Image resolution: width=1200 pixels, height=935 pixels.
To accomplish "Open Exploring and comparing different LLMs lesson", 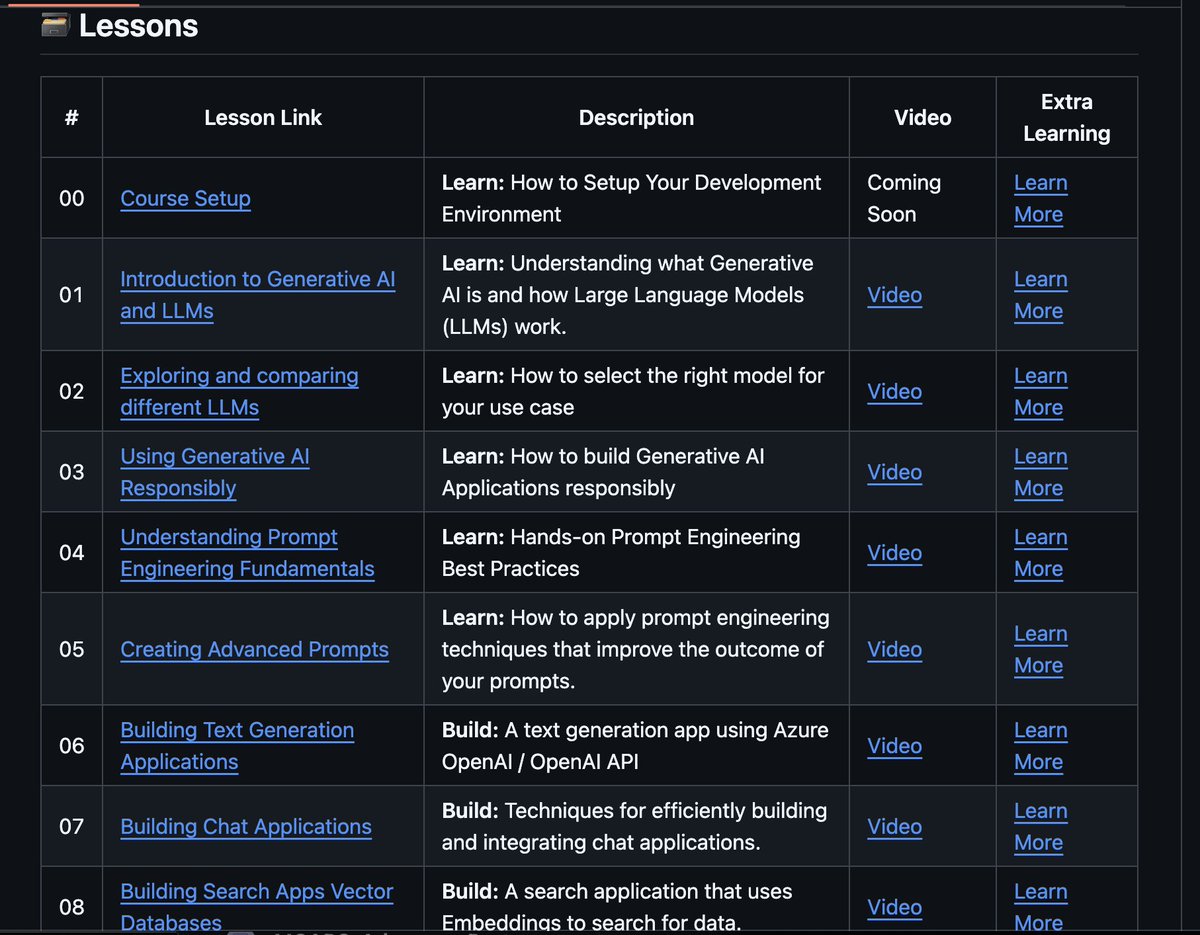I will coord(239,391).
